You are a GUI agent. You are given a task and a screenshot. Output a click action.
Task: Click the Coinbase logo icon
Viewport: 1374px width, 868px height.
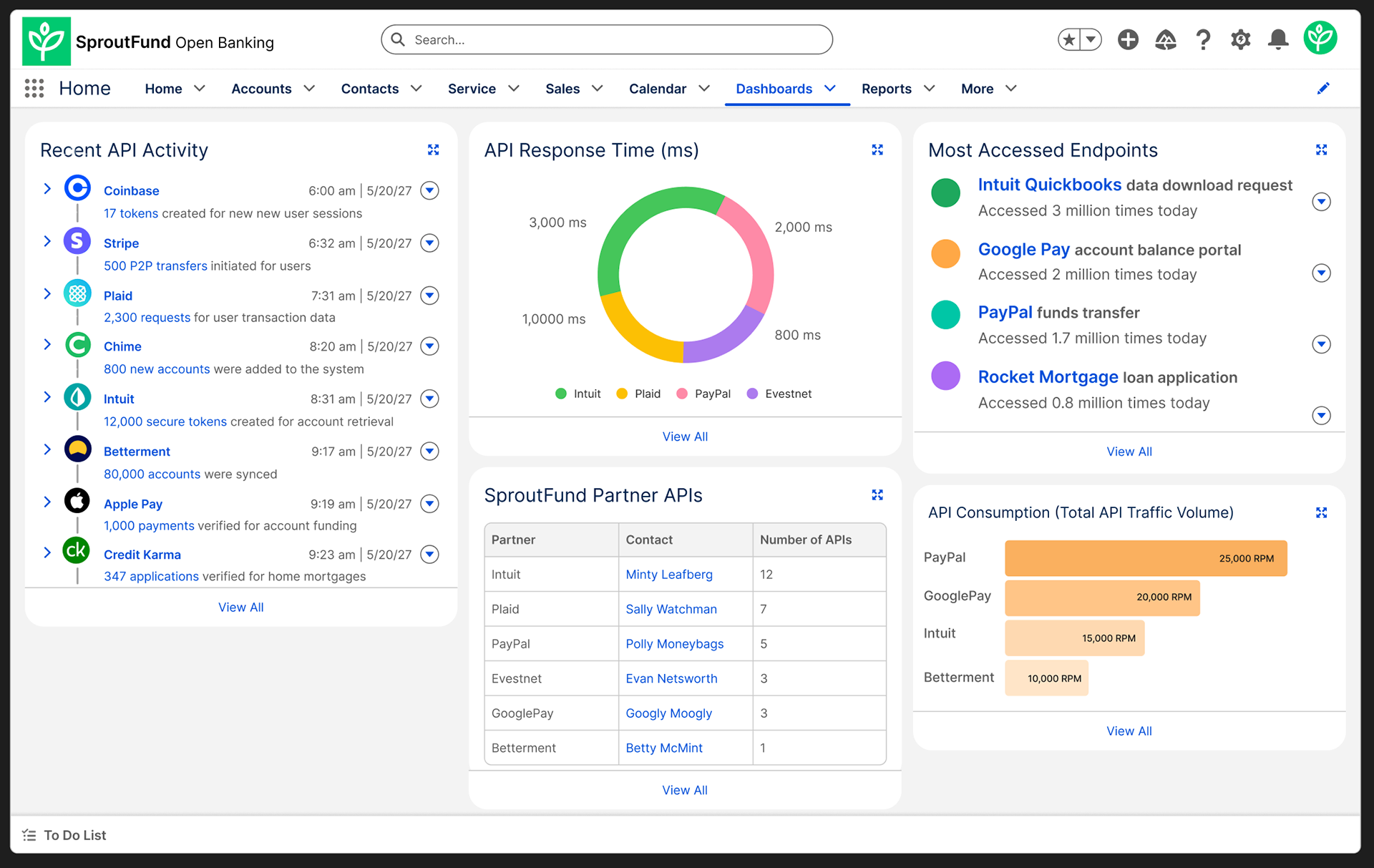(x=77, y=188)
